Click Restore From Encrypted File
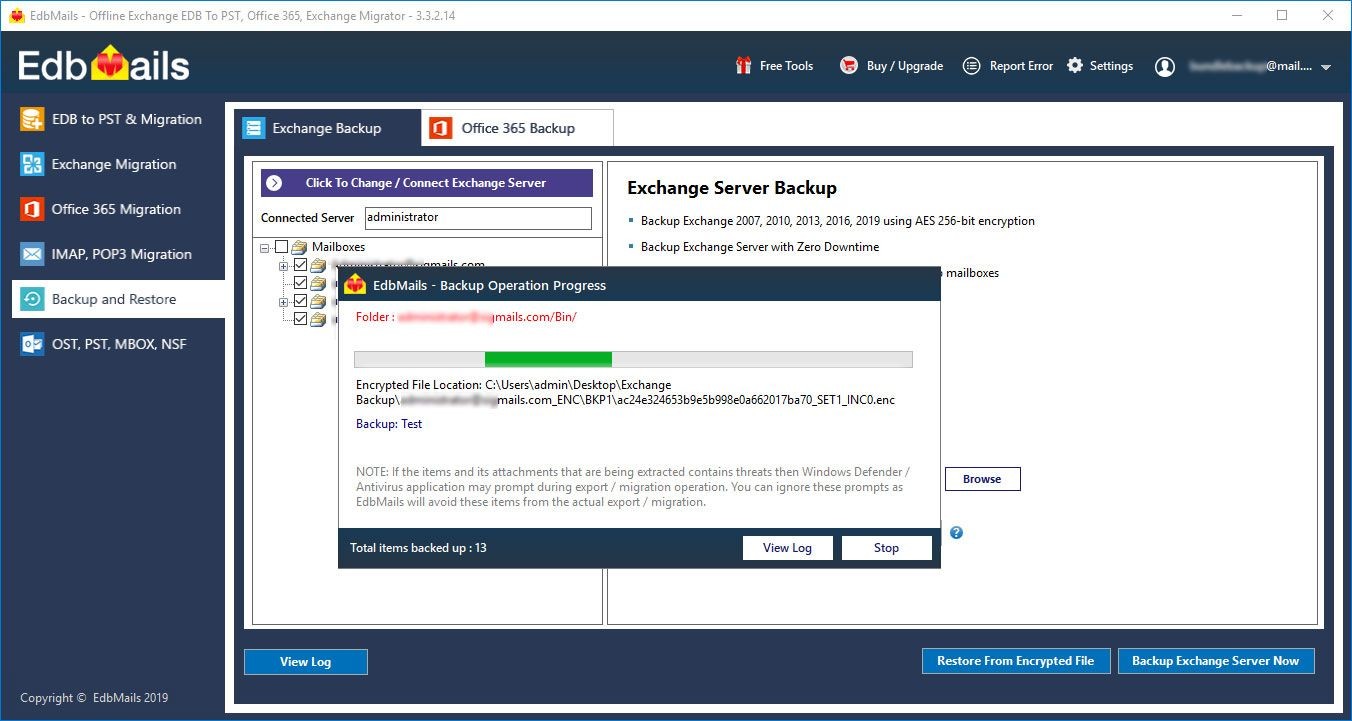1352x721 pixels. click(x=1015, y=661)
